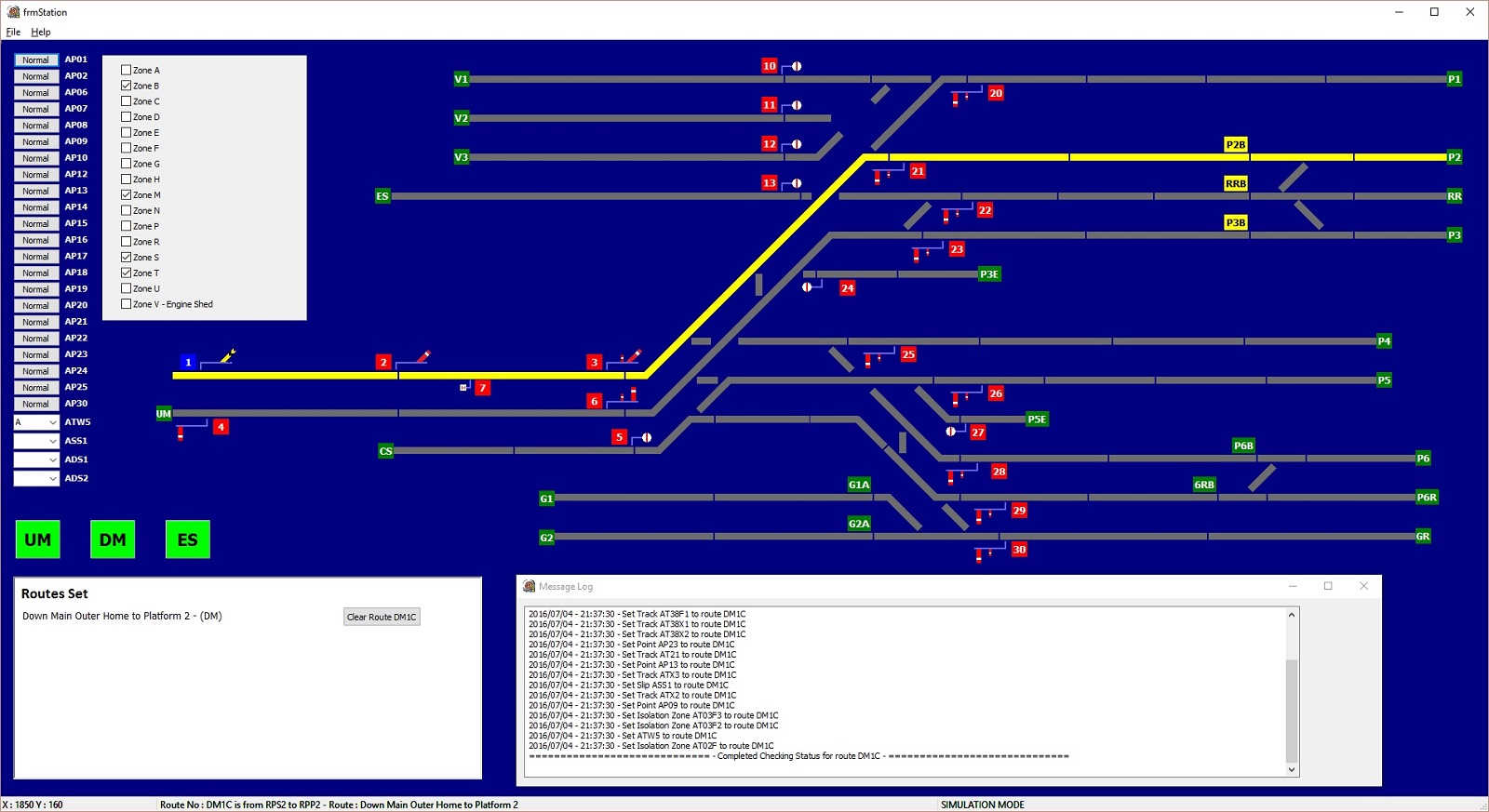Open the File menu
Image resolution: width=1489 pixels, height=812 pixels.
tap(13, 32)
